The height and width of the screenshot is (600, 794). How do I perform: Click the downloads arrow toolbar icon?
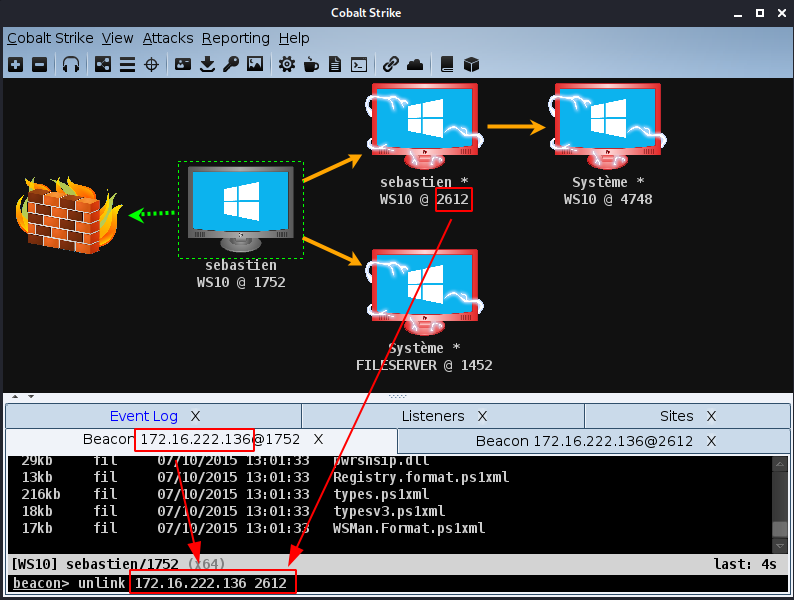[x=207, y=64]
